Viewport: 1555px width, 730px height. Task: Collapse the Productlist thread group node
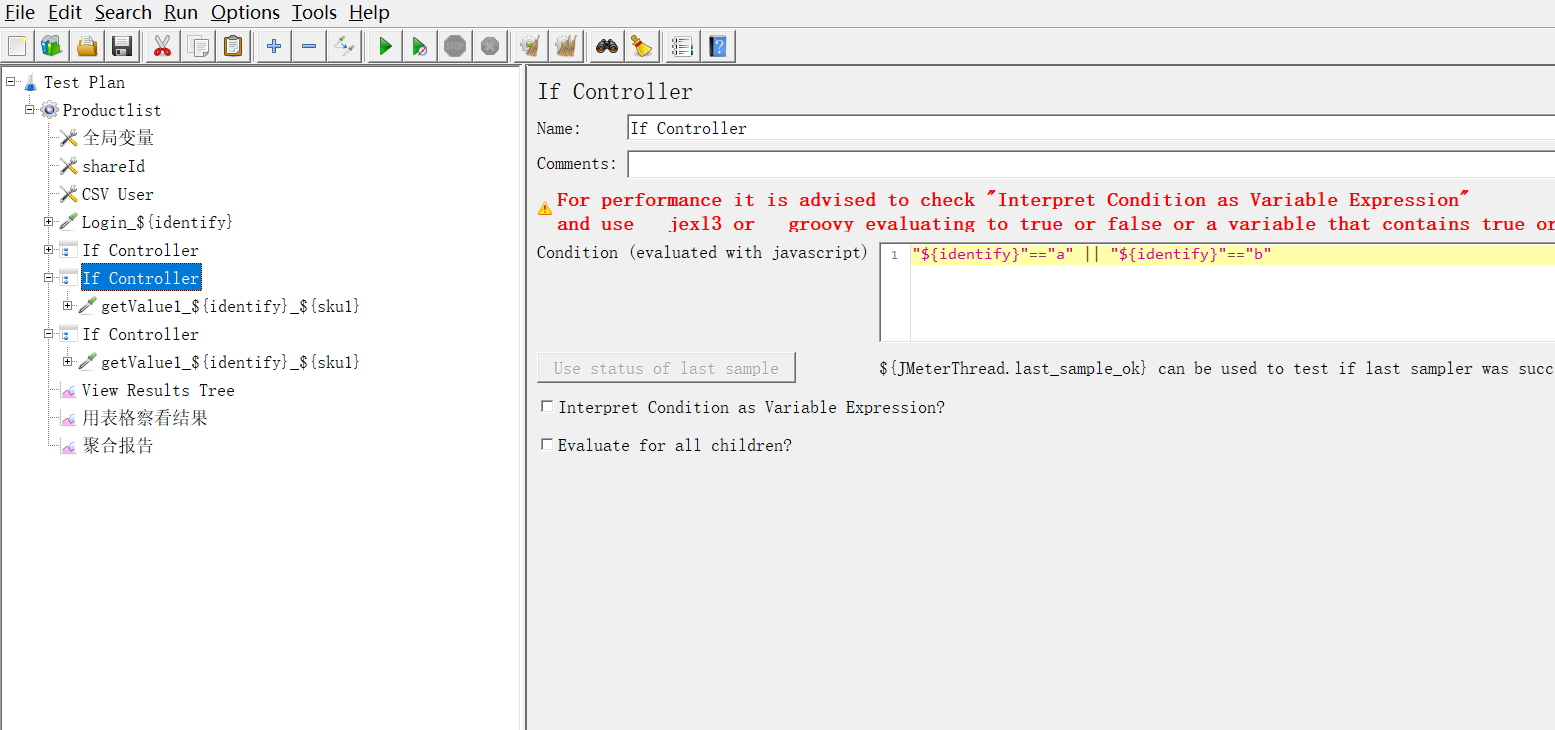(x=30, y=109)
